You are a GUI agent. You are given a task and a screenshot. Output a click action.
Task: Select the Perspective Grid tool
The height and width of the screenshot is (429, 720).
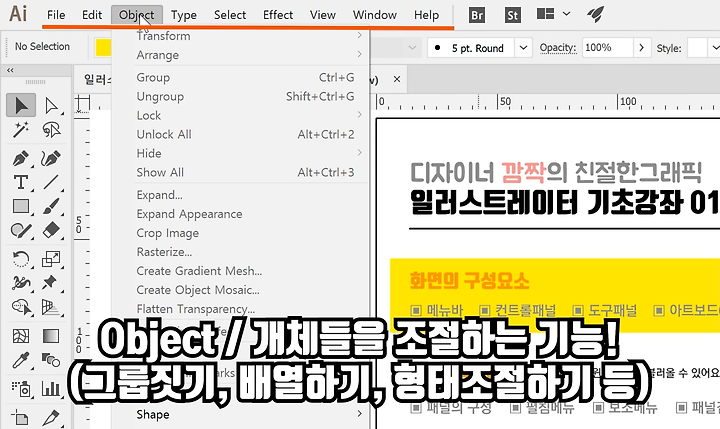[x=51, y=306]
